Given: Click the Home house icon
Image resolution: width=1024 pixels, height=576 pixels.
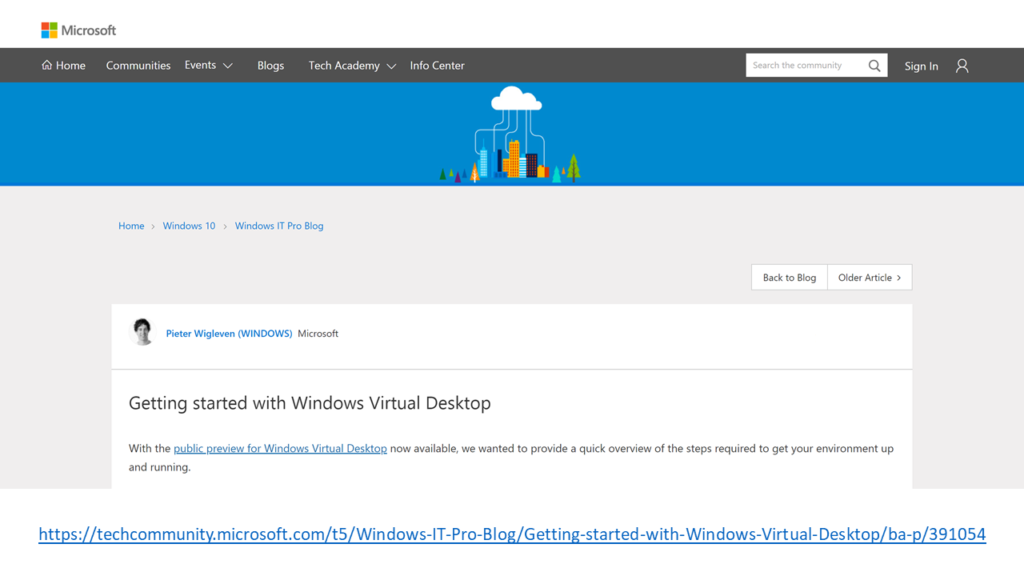Looking at the screenshot, I should pyautogui.click(x=46, y=65).
